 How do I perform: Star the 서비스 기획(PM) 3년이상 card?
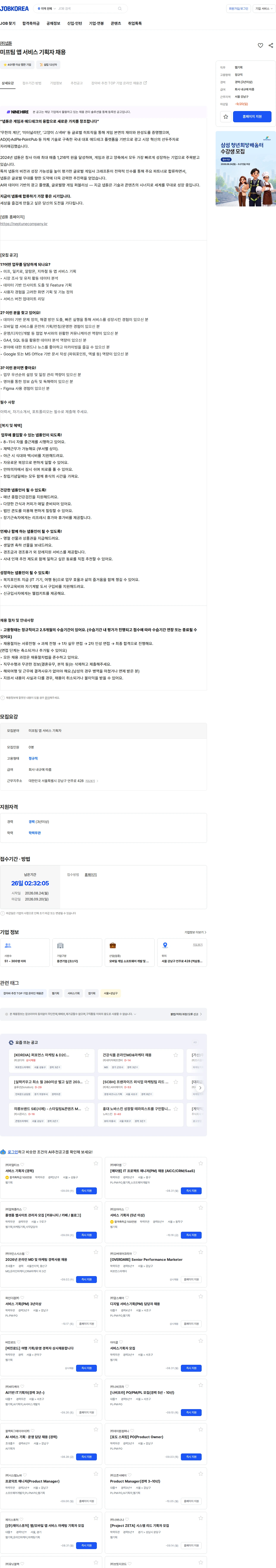96,1297
